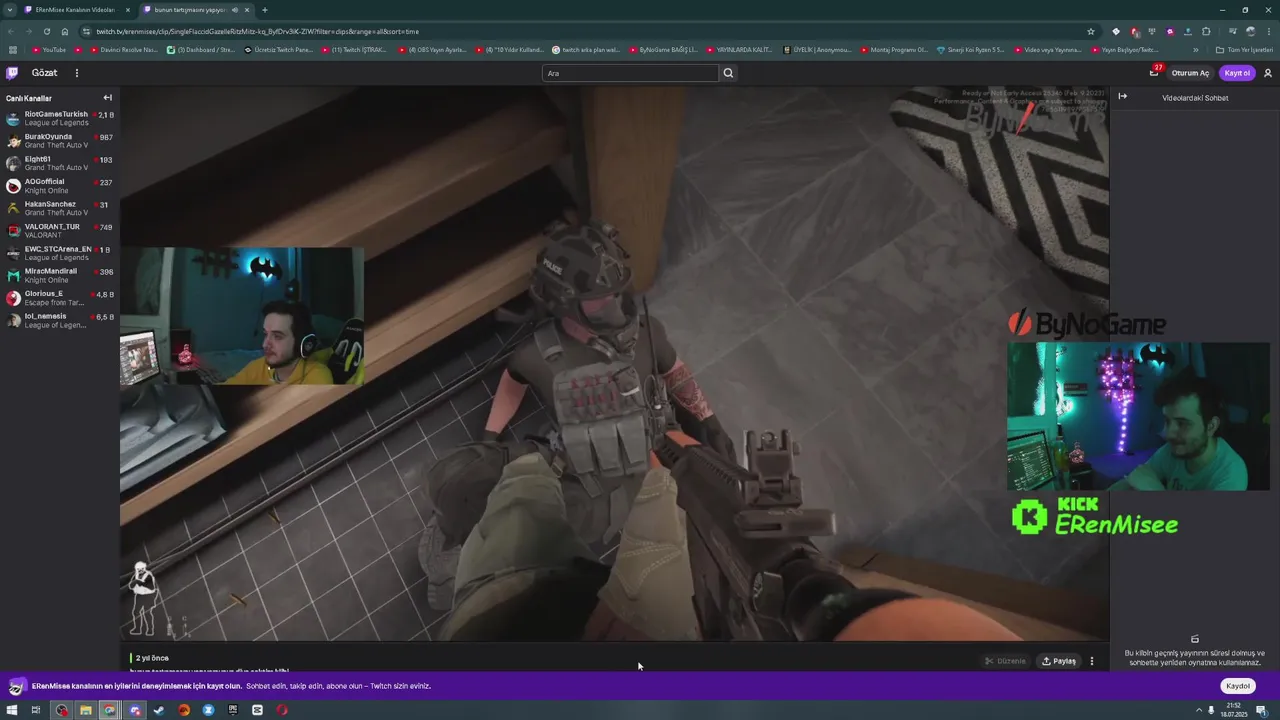Open the tab search dropdown arrow

tap(9, 10)
